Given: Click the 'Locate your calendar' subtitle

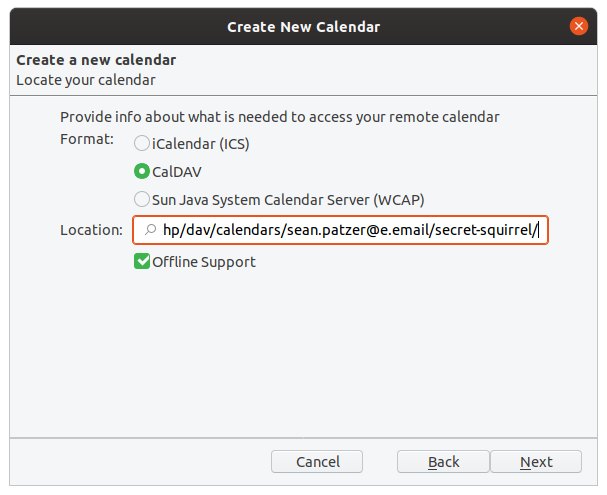Looking at the screenshot, I should (86, 80).
